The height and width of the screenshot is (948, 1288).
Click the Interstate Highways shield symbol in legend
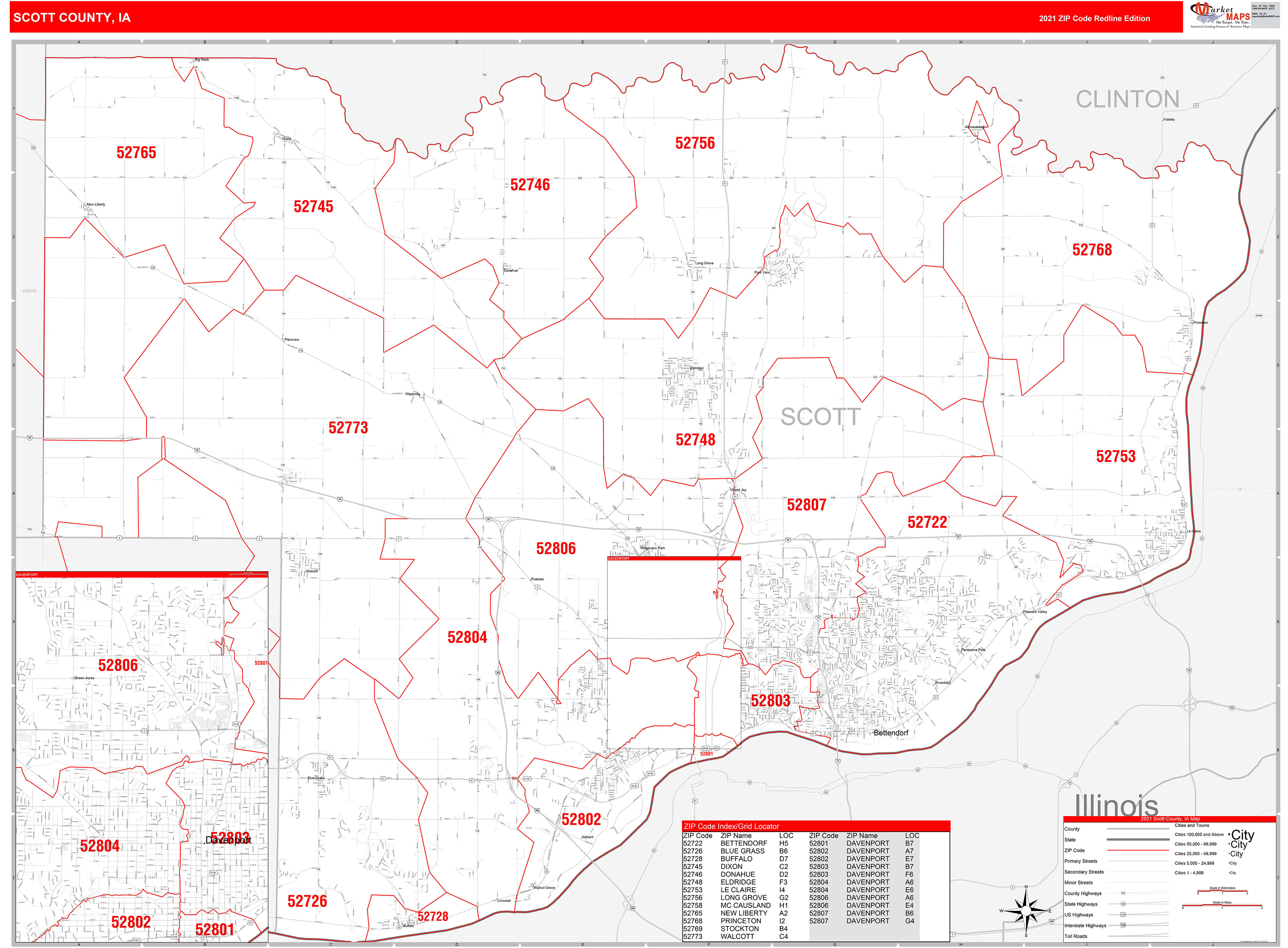[1123, 925]
